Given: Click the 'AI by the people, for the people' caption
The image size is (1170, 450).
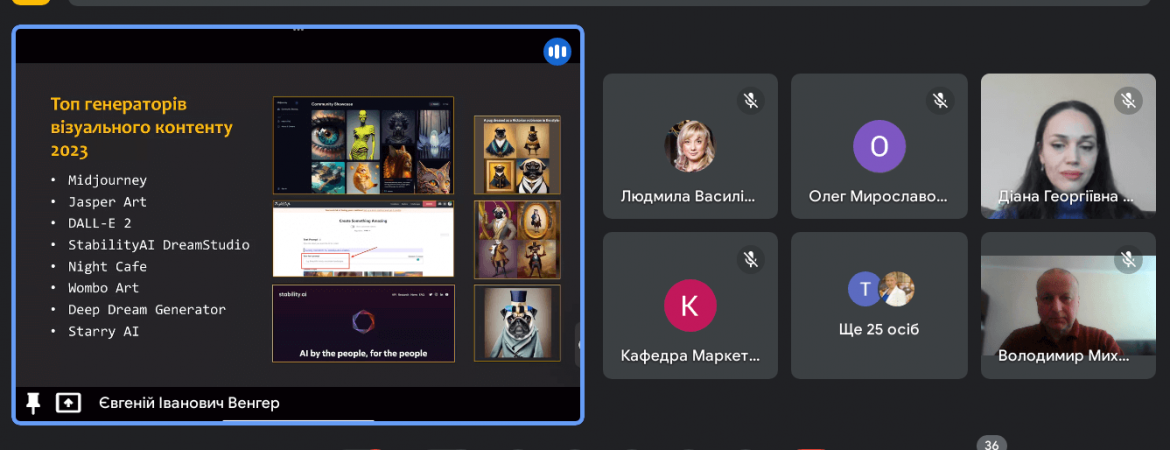Looking at the screenshot, I should coord(363,353).
